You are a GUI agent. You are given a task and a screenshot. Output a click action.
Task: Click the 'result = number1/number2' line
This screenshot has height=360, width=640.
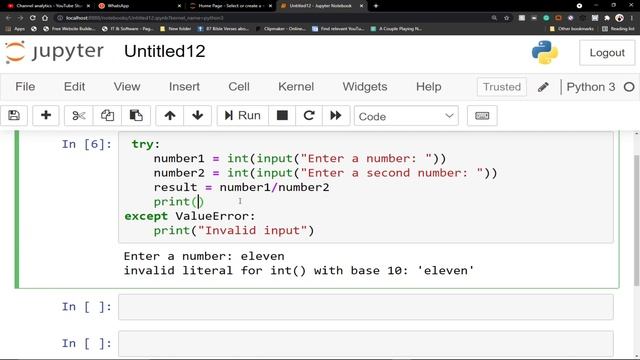241,187
